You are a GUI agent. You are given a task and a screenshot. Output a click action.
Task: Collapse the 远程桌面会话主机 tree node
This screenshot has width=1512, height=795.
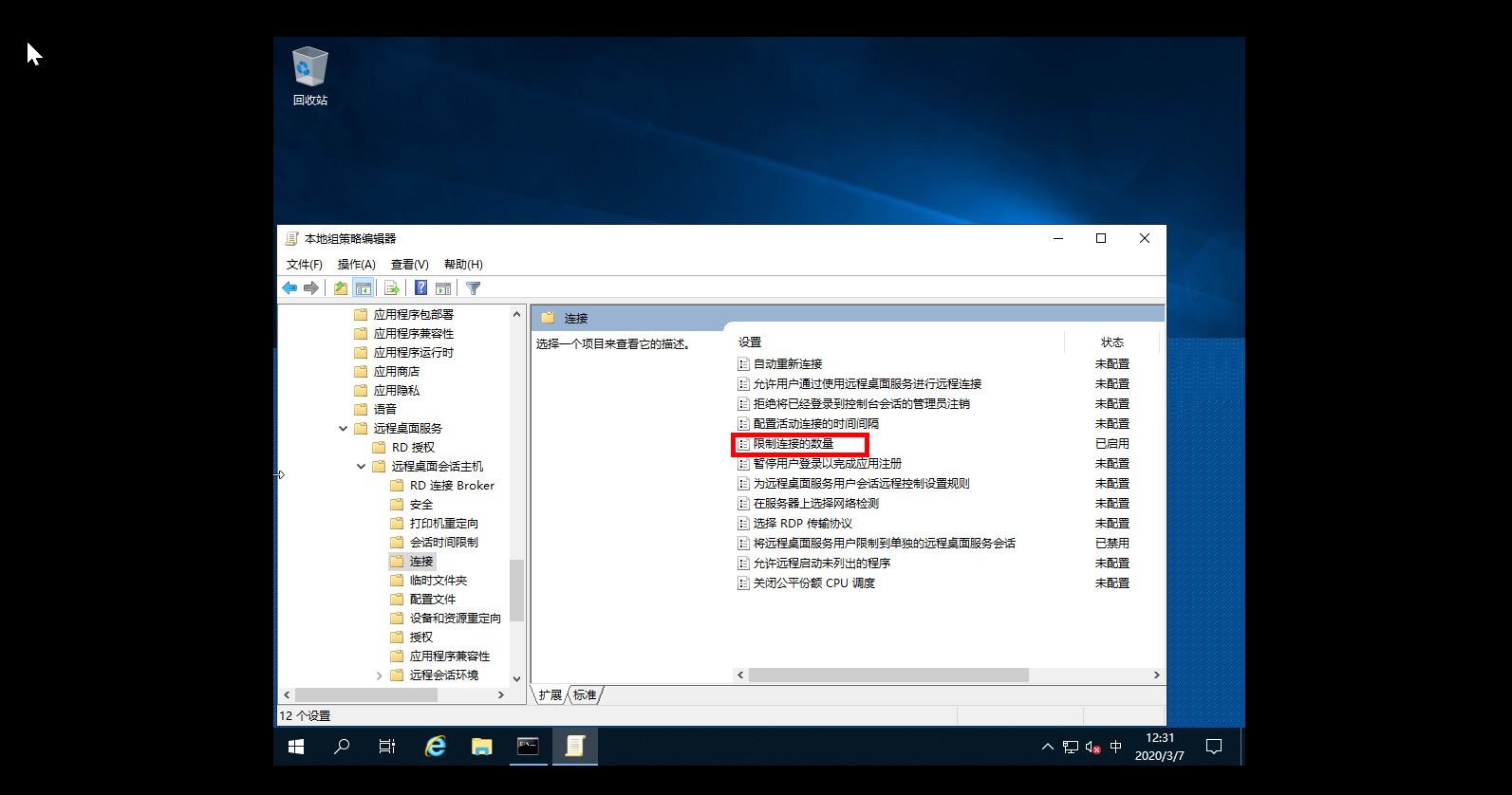(361, 467)
